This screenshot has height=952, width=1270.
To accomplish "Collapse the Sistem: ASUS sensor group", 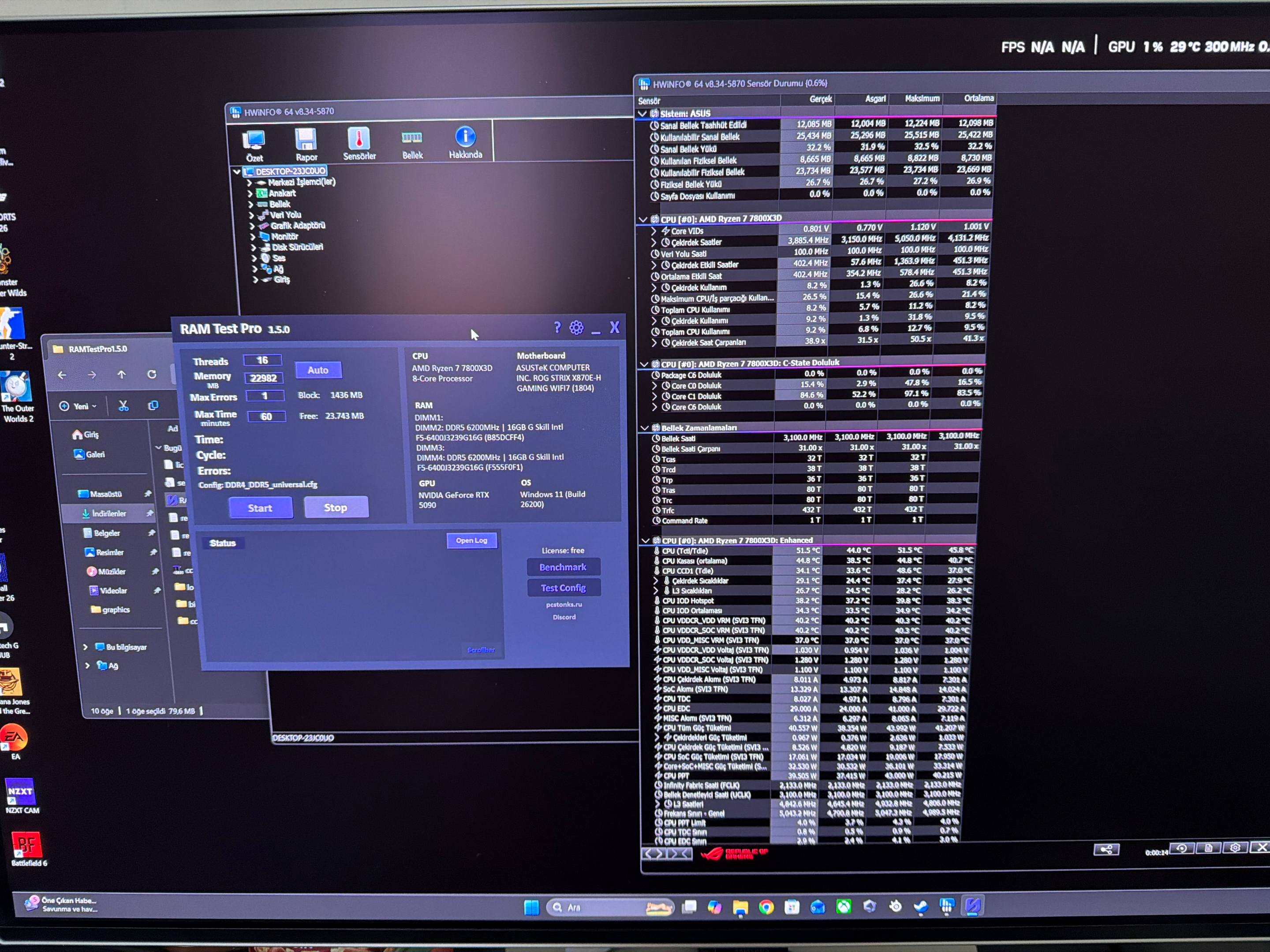I will pos(643,114).
